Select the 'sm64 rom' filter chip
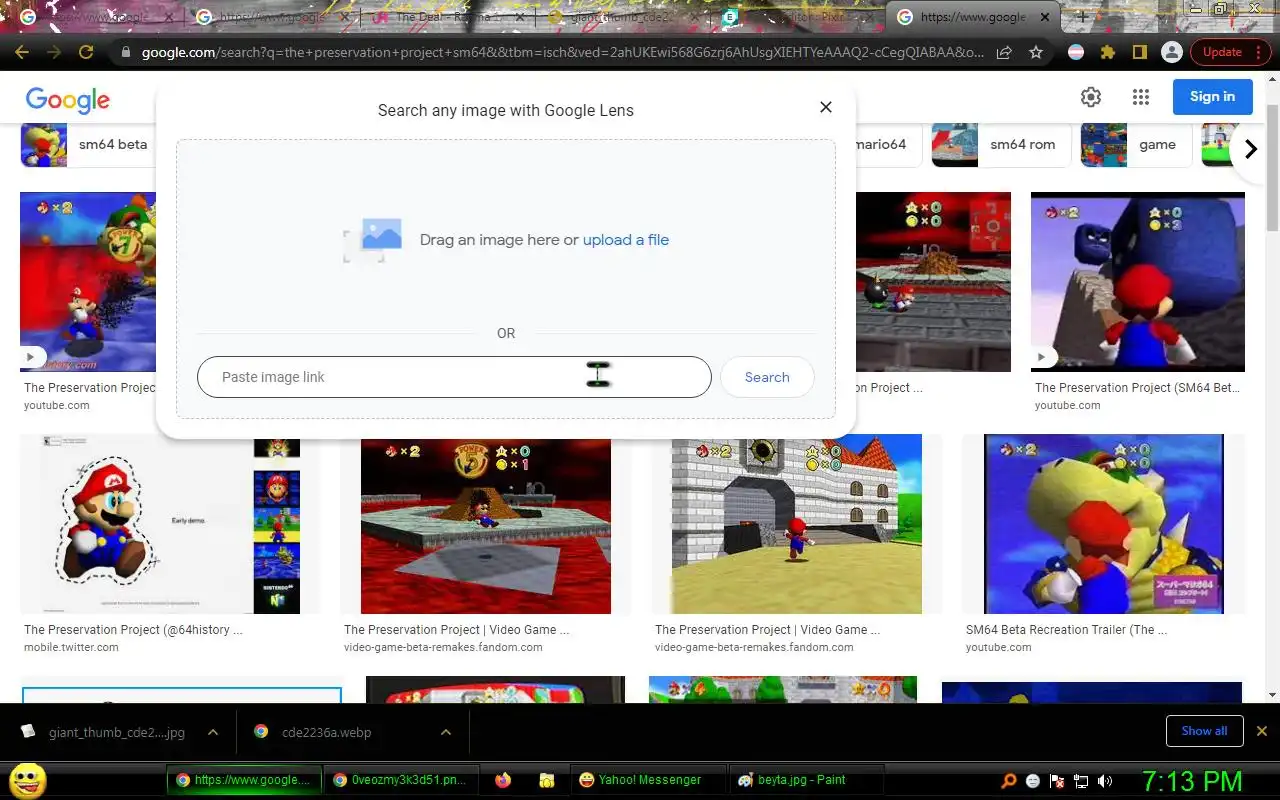This screenshot has height=800, width=1280. [1001, 145]
